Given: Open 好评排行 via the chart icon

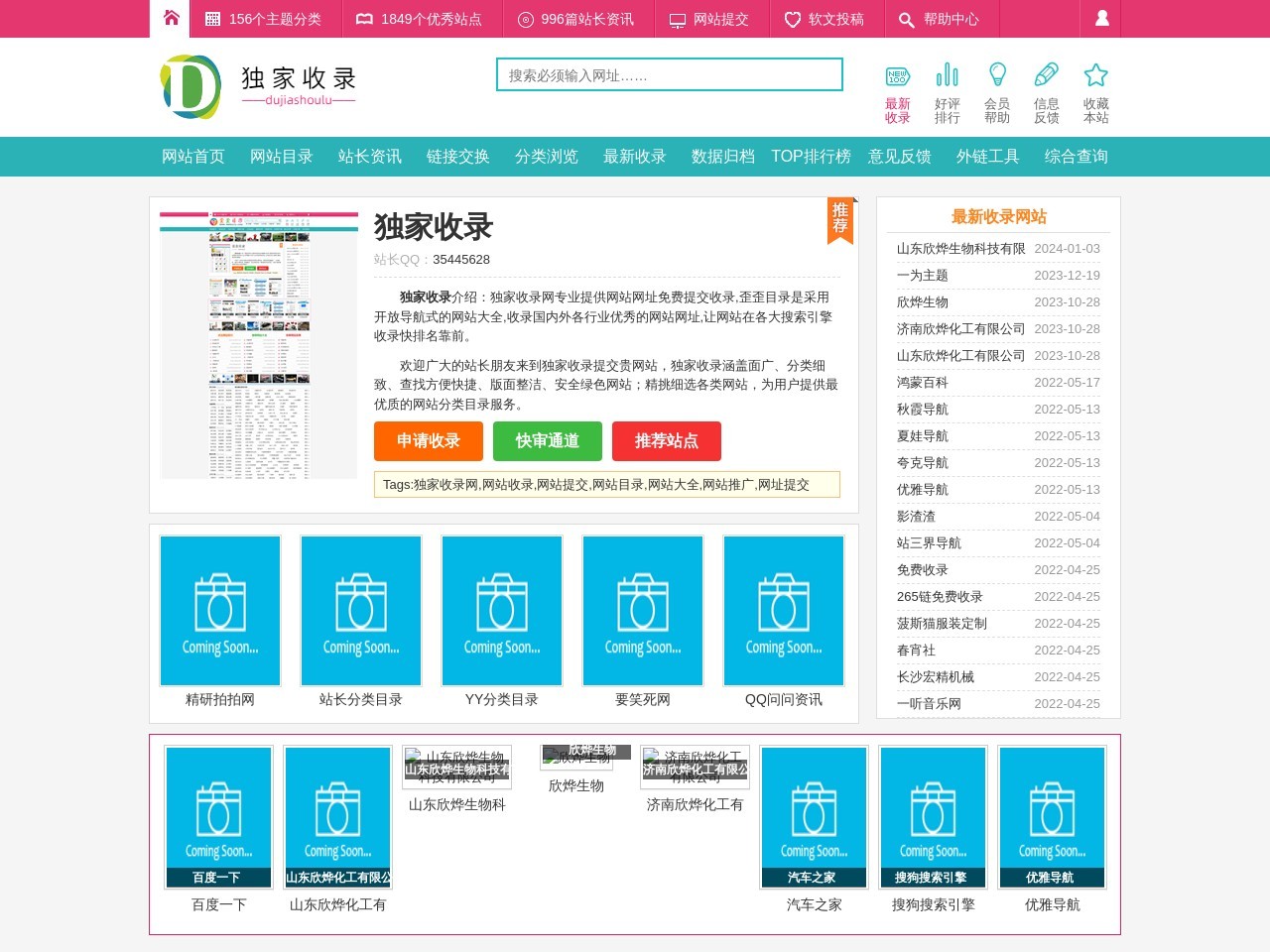Looking at the screenshot, I should tap(948, 74).
